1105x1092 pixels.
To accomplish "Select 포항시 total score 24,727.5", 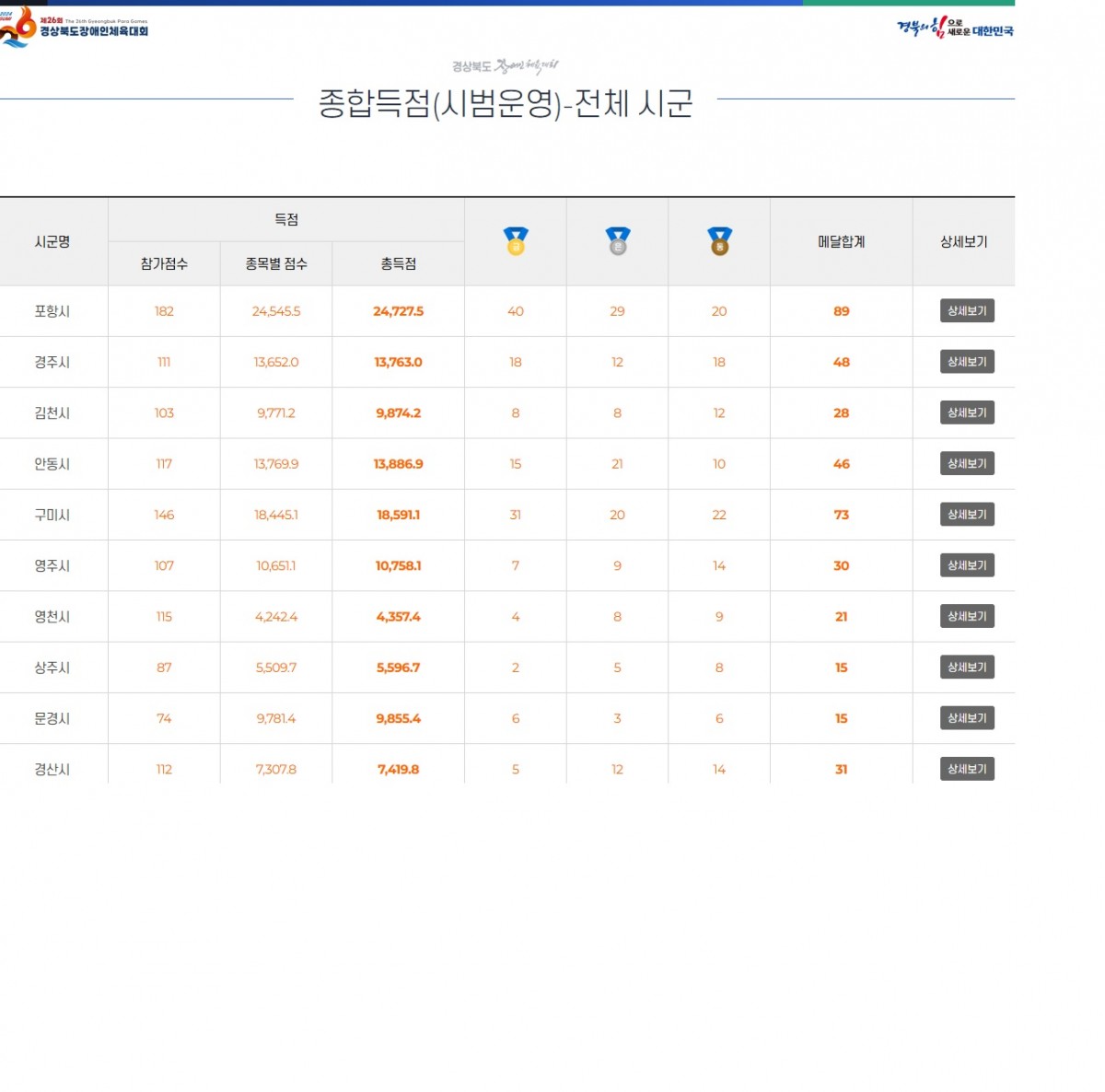I will (398, 311).
